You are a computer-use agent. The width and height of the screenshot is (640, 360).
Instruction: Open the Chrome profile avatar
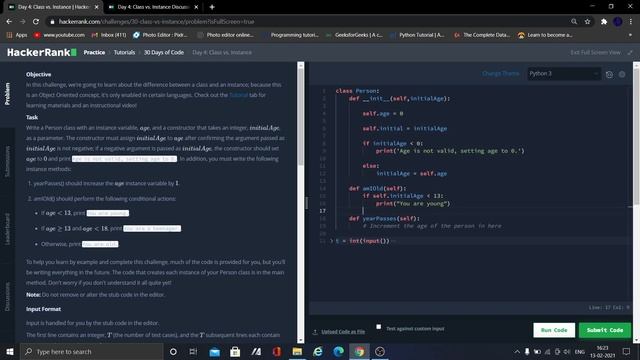618,21
